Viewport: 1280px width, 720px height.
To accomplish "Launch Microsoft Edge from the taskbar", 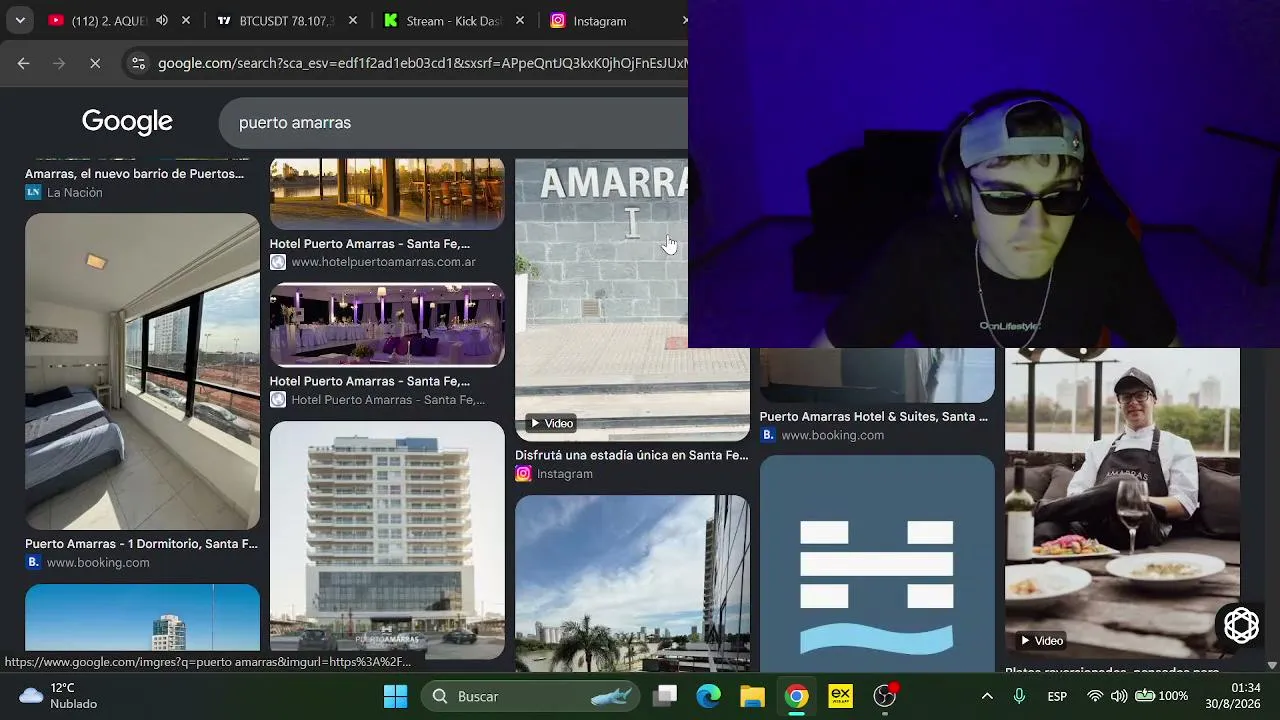I will point(708,696).
